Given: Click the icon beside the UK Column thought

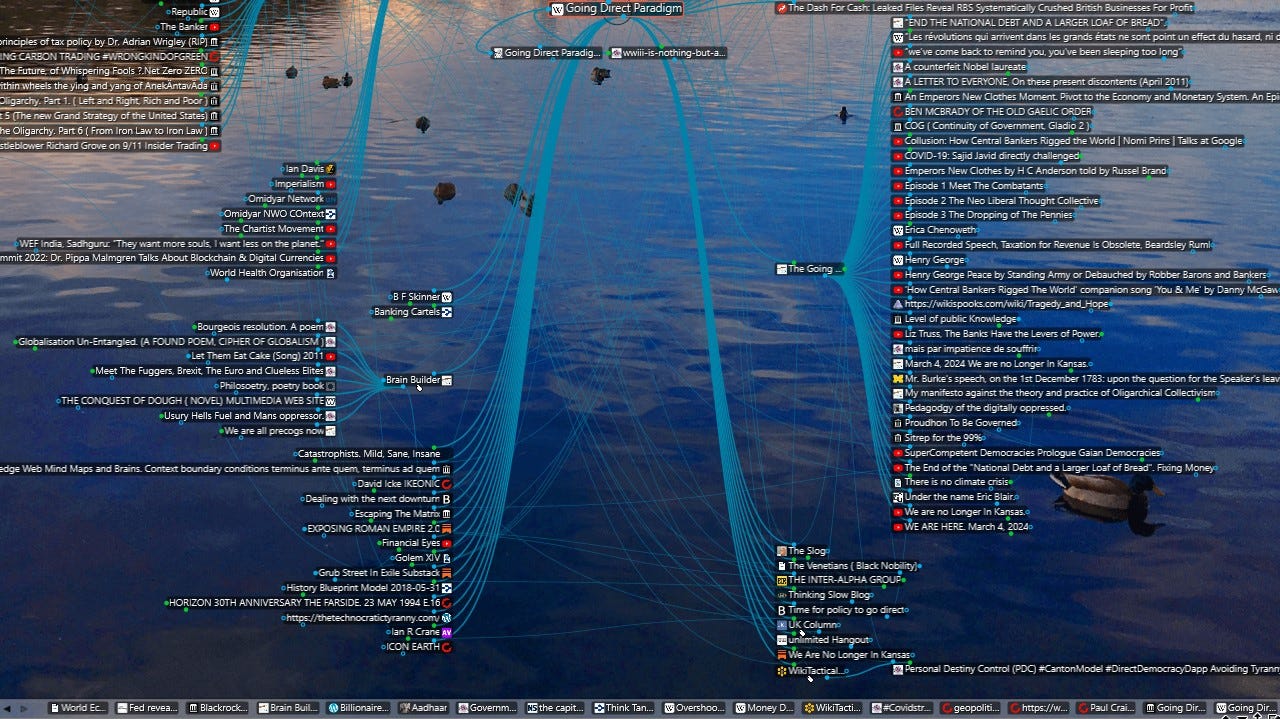Looking at the screenshot, I should click(782, 625).
